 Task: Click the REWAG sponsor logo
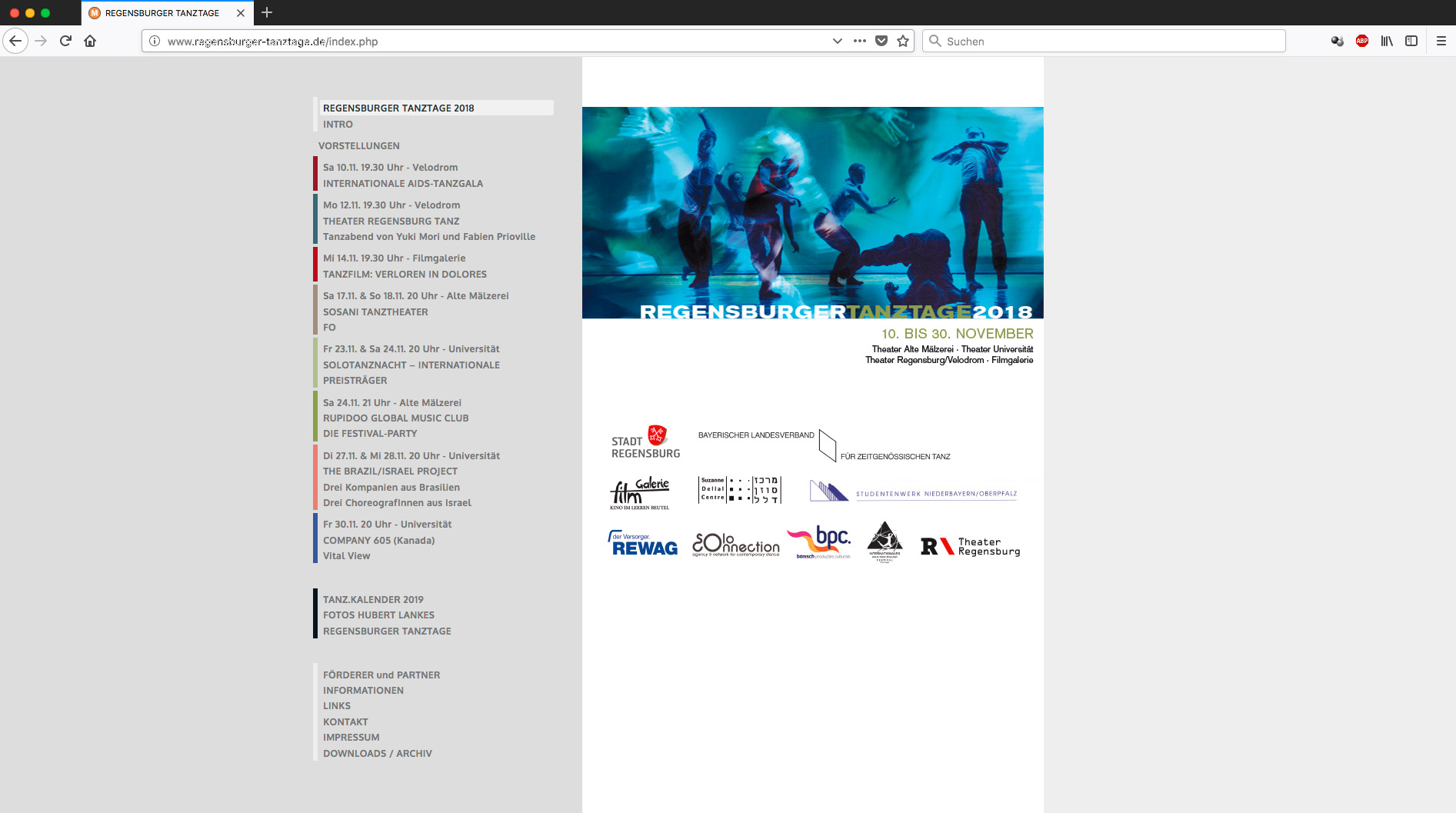[x=643, y=544]
